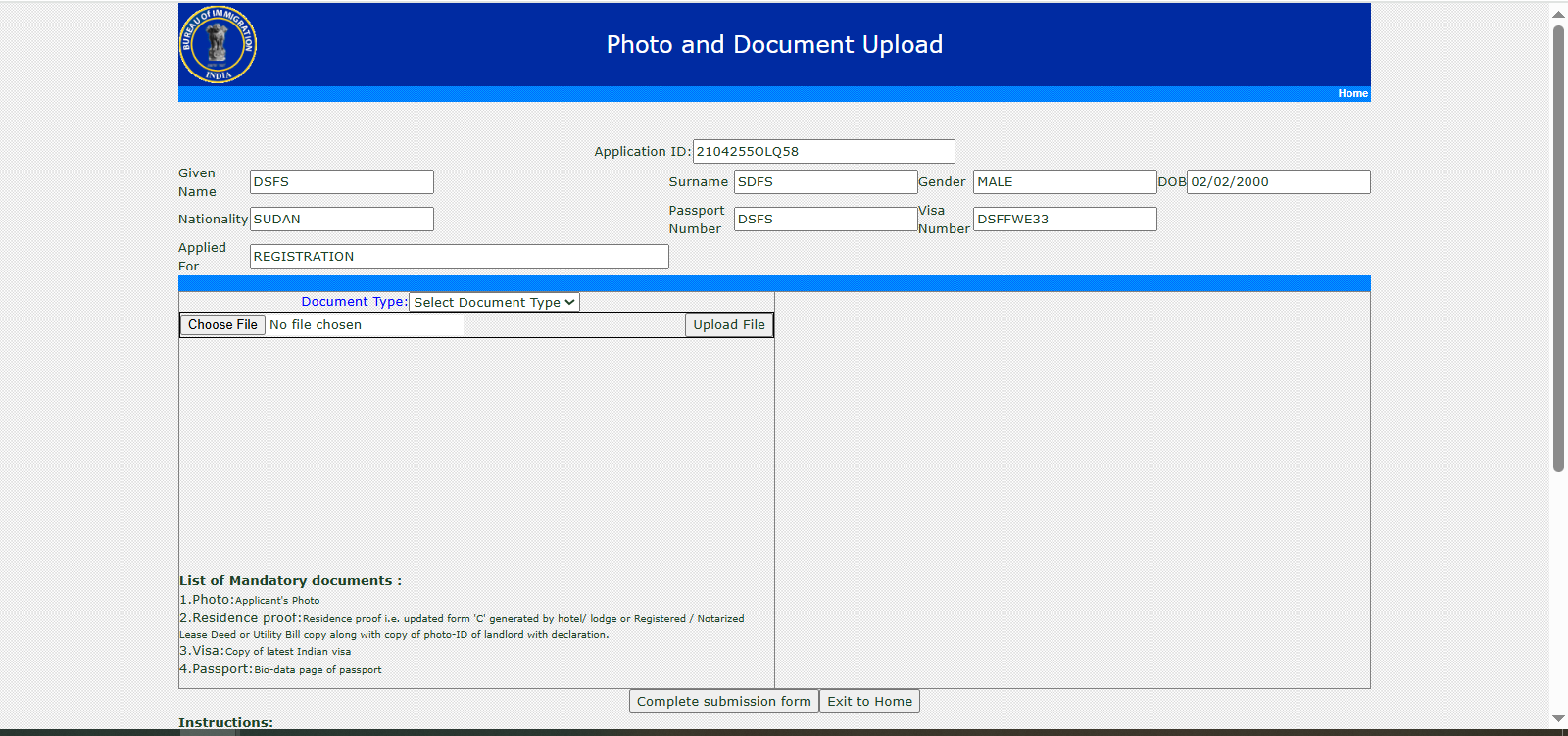The width and height of the screenshot is (1568, 736).
Task: Click the '4.Passport:' document line
Action: point(280,669)
